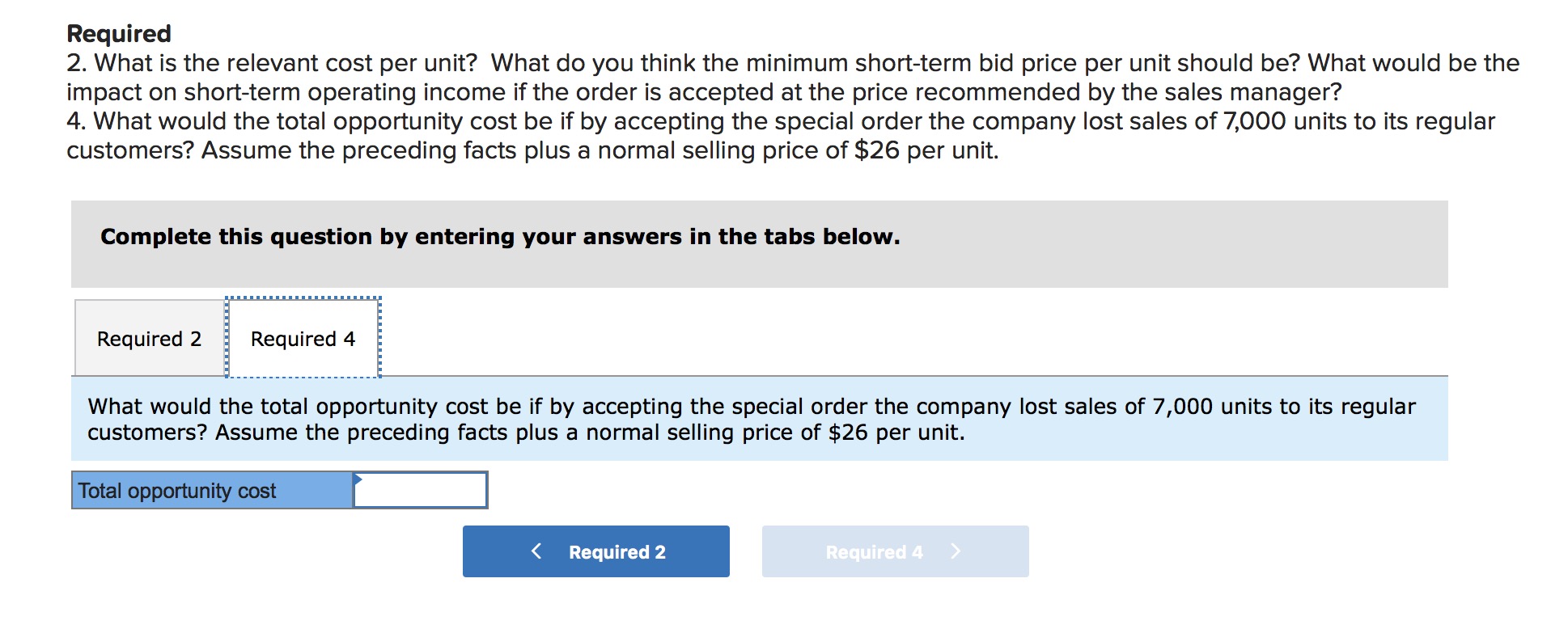Select the chevron inside the blue navigation button
1568x629 pixels.
pos(537,551)
